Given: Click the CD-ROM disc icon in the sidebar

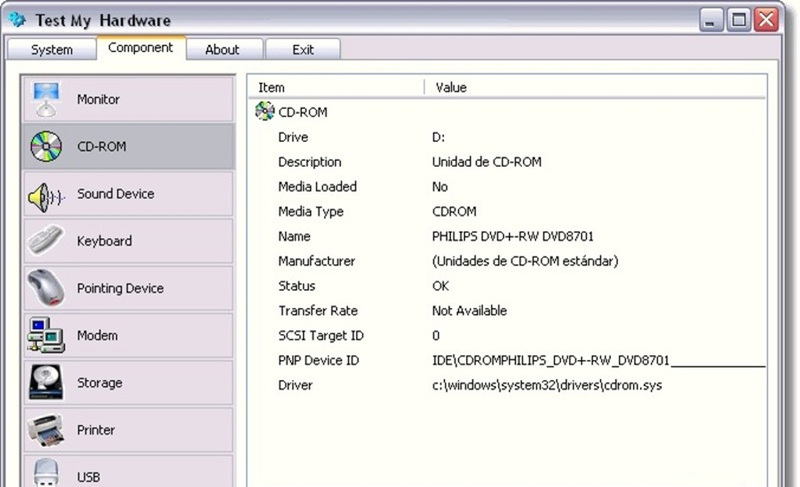Looking at the screenshot, I should tap(46, 146).
